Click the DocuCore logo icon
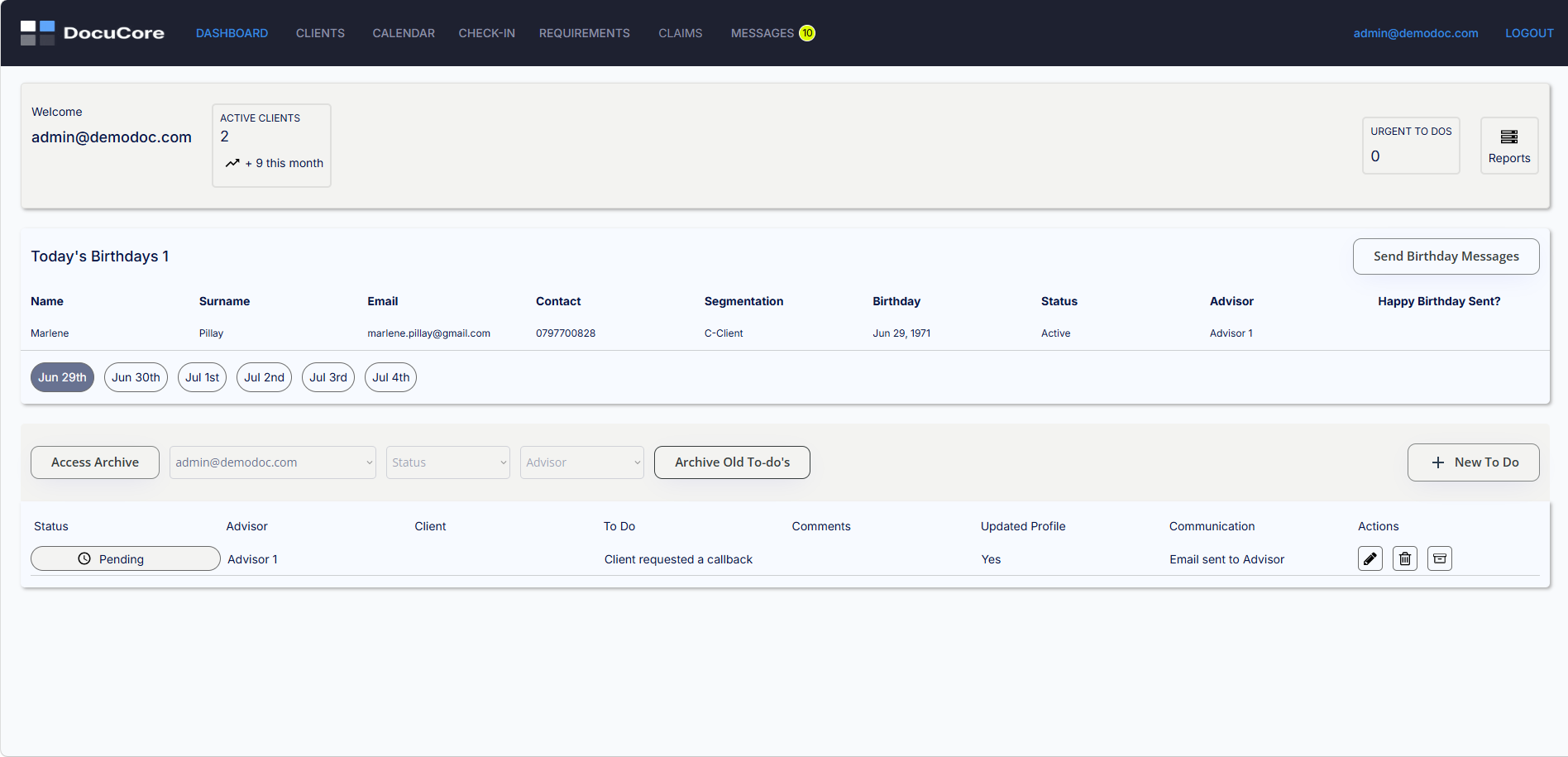The width and height of the screenshot is (1568, 757). pos(37,33)
